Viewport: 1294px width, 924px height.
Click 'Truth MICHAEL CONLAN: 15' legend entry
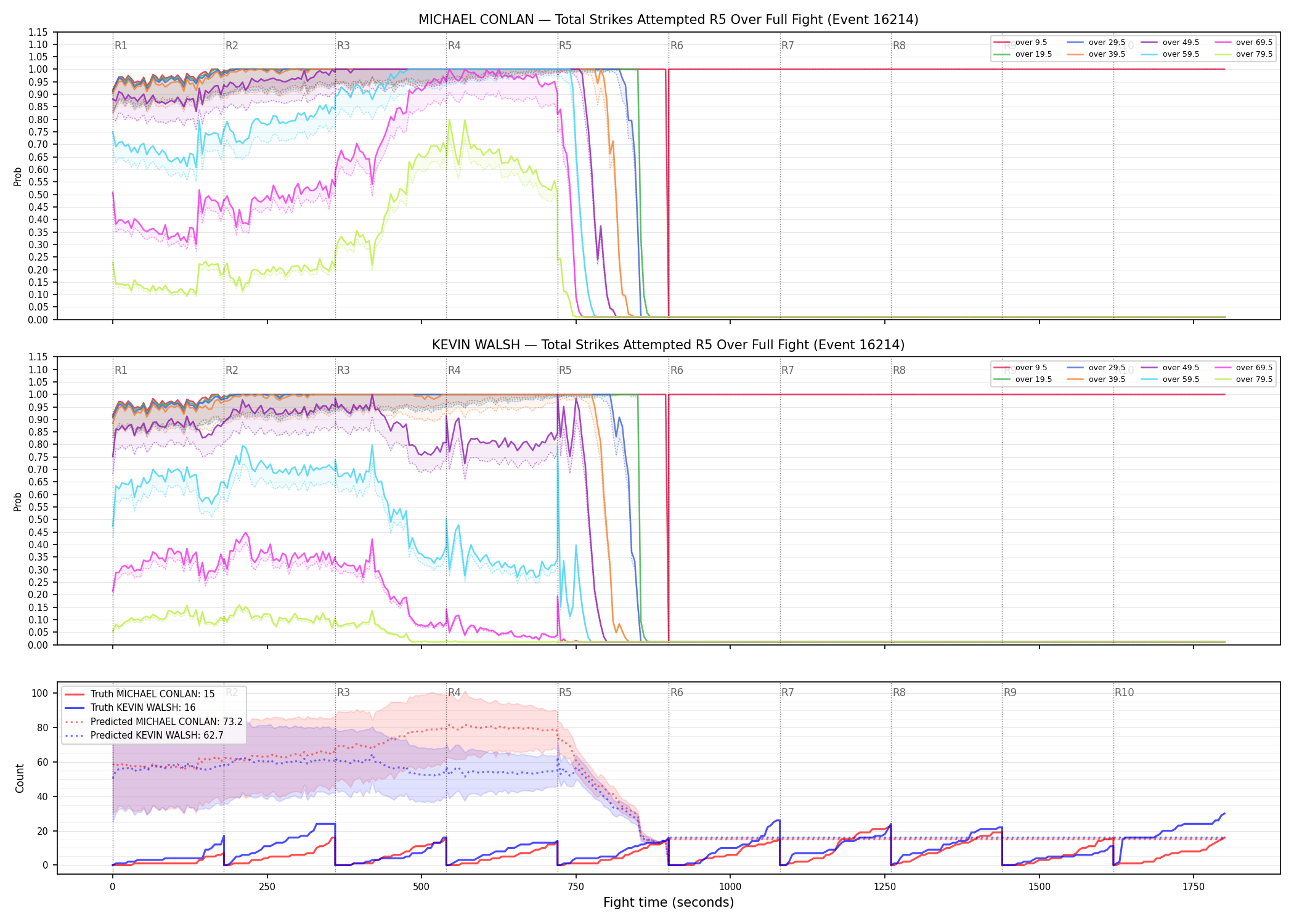[x=140, y=694]
